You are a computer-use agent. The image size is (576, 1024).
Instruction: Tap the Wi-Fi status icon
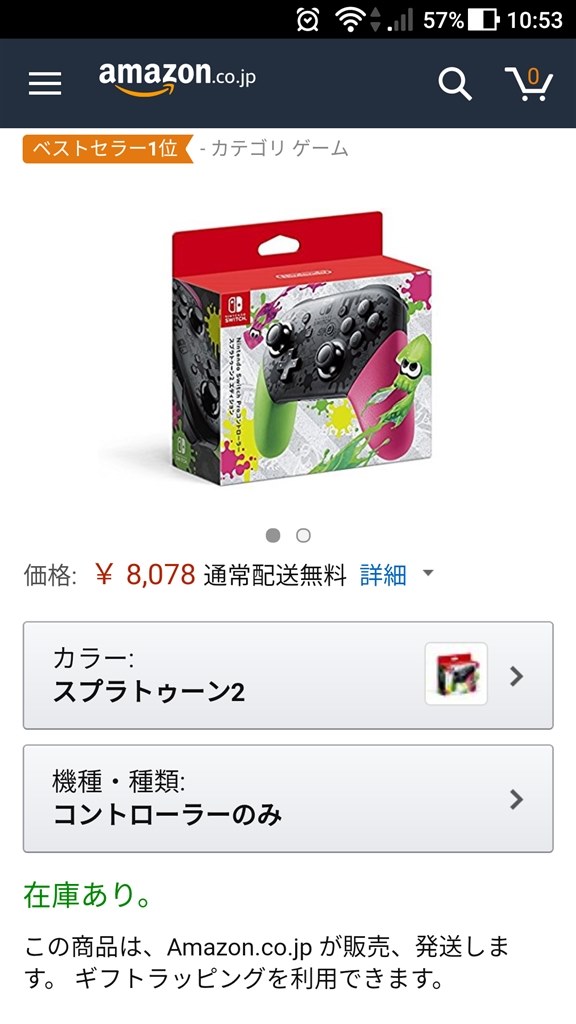point(350,20)
